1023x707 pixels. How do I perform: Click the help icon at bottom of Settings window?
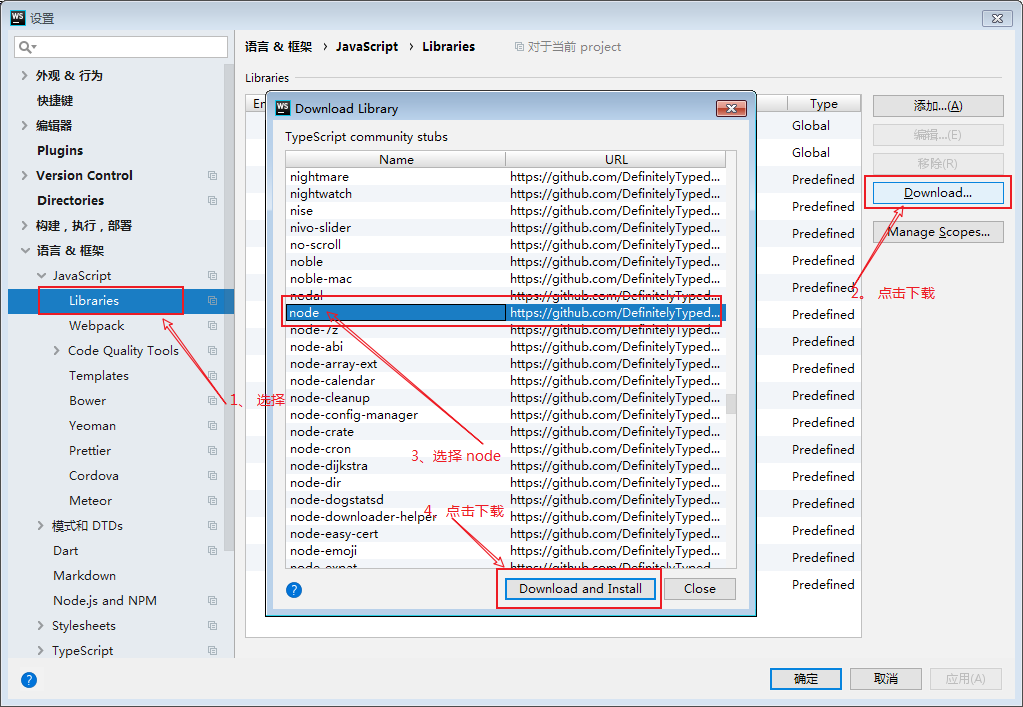click(x=29, y=680)
